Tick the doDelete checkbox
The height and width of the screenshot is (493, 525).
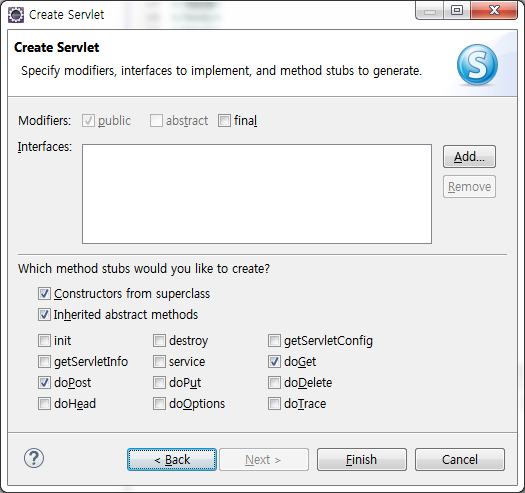click(274, 382)
